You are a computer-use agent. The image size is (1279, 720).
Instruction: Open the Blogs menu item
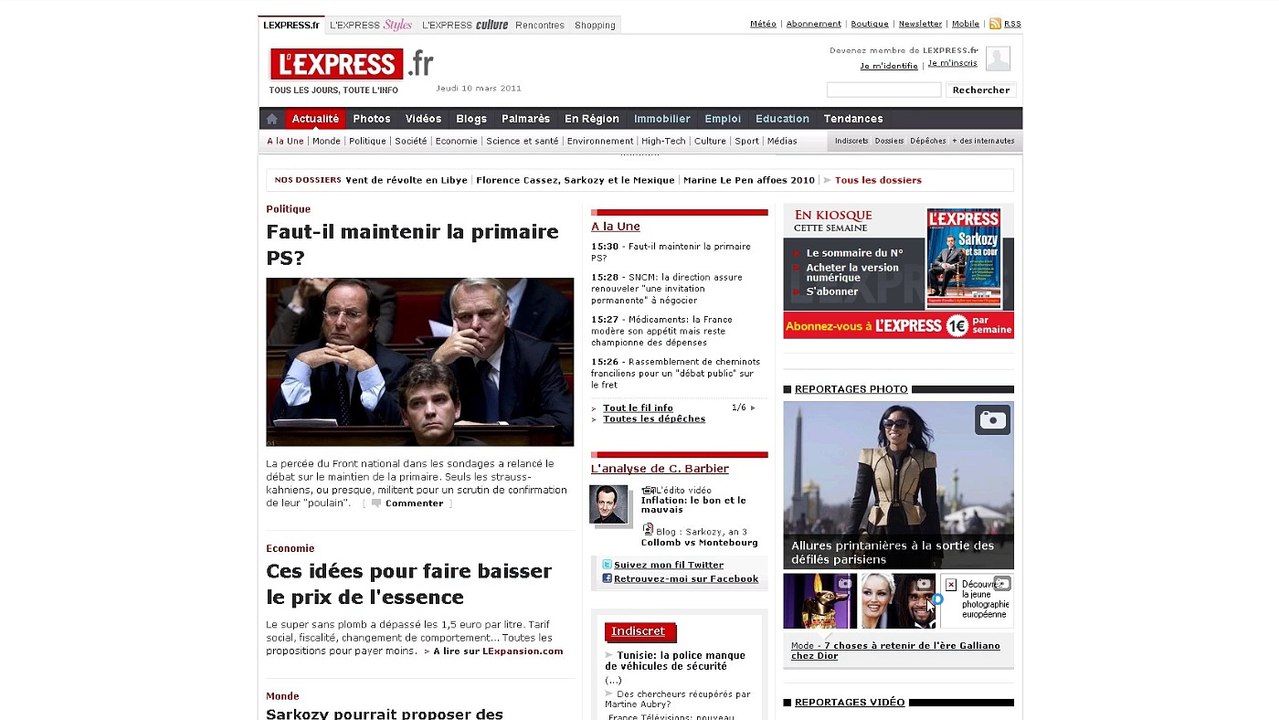(471, 119)
